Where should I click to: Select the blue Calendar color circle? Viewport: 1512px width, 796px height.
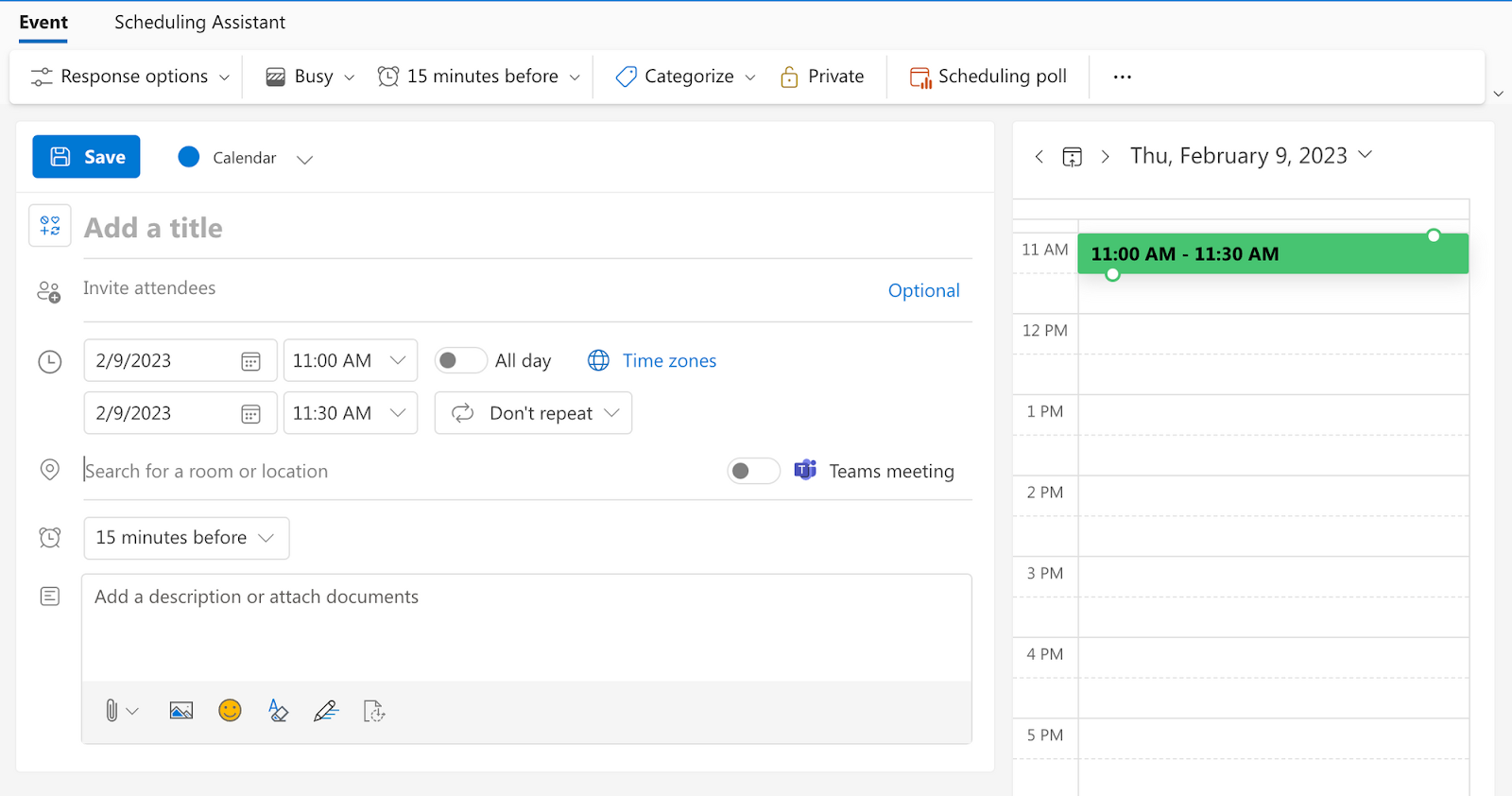tap(189, 157)
